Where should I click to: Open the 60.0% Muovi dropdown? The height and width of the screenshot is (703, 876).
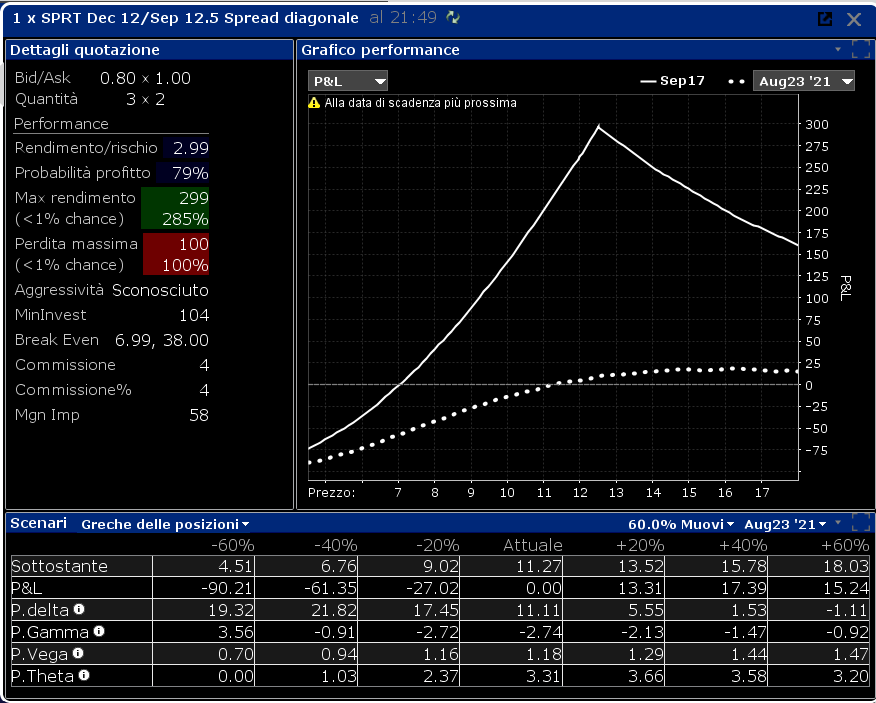(681, 524)
